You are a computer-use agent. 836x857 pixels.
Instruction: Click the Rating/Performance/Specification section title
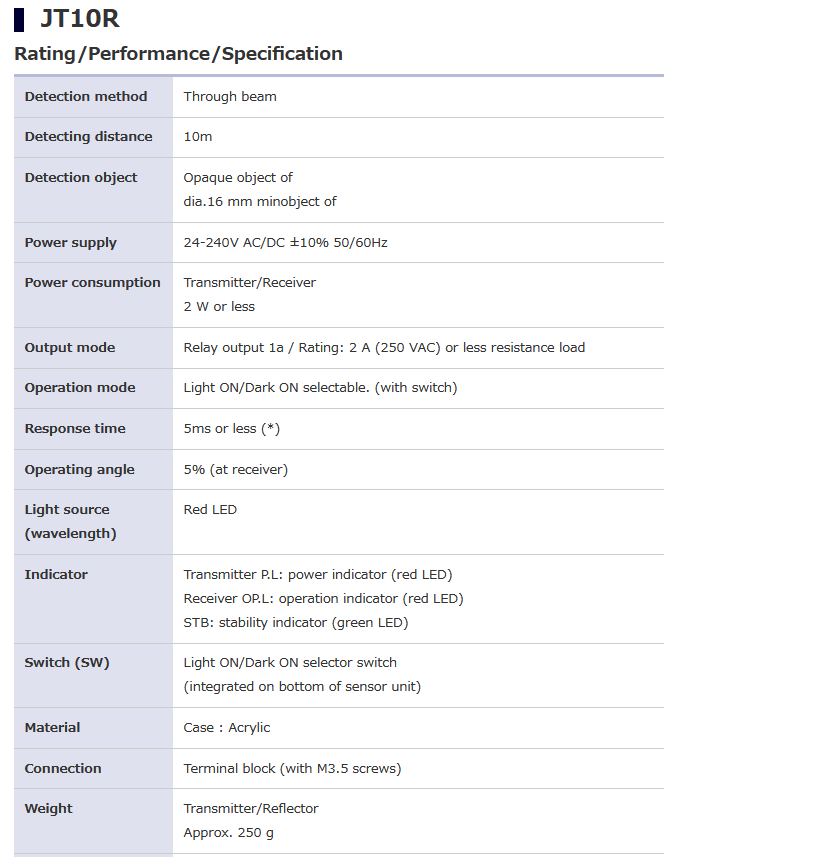(178, 54)
